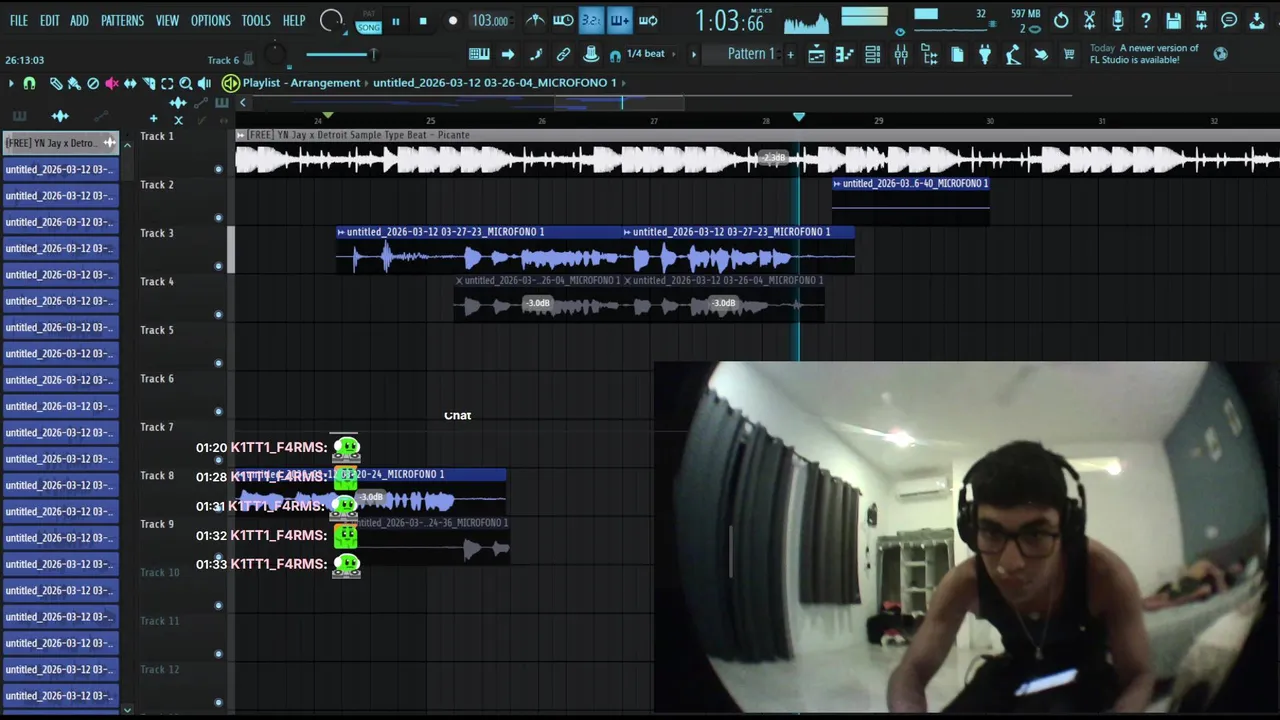The height and width of the screenshot is (720, 1280).
Task: Toggle the metronome
Action: pos(535,20)
